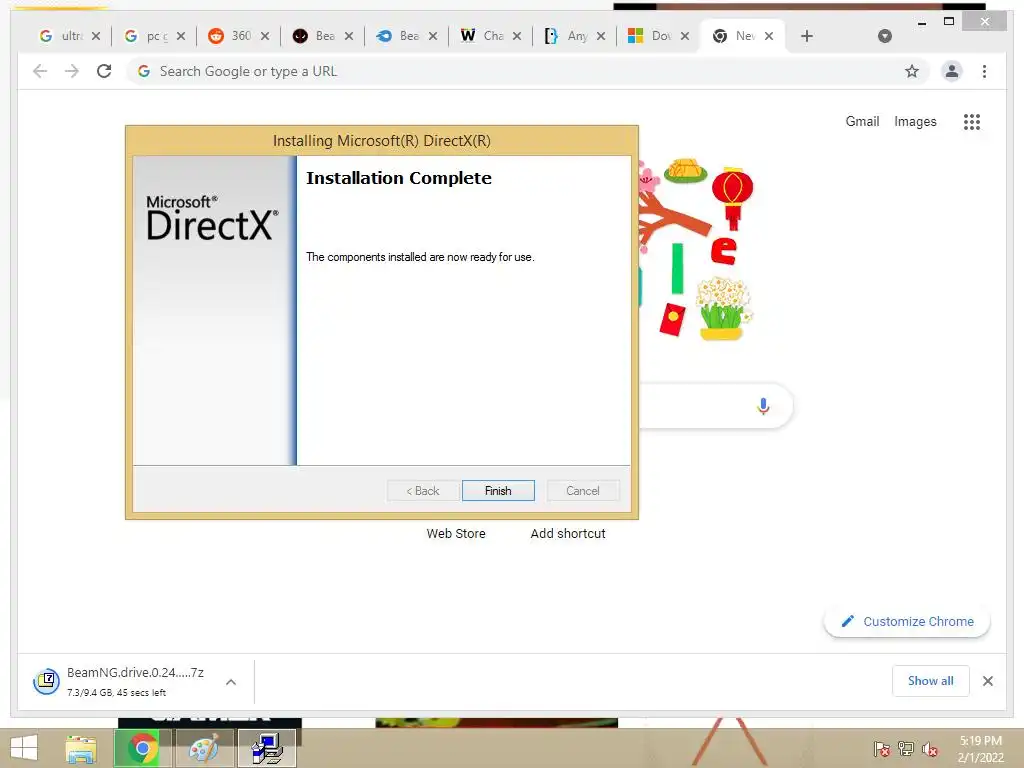The image size is (1024, 768).
Task: Open File Explorer from the taskbar
Action: tap(81, 748)
